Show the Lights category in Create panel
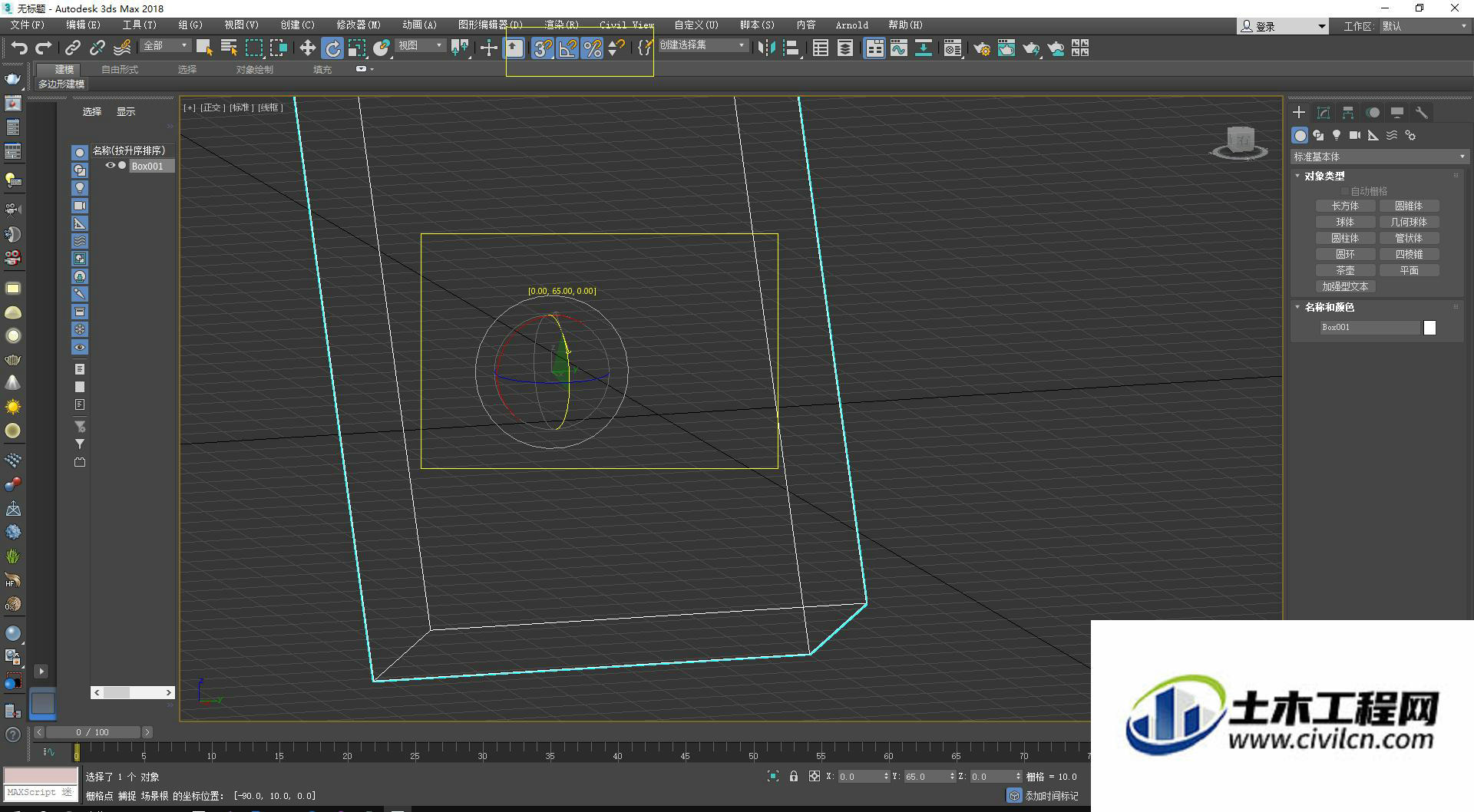This screenshot has height=812, width=1474. (1337, 135)
